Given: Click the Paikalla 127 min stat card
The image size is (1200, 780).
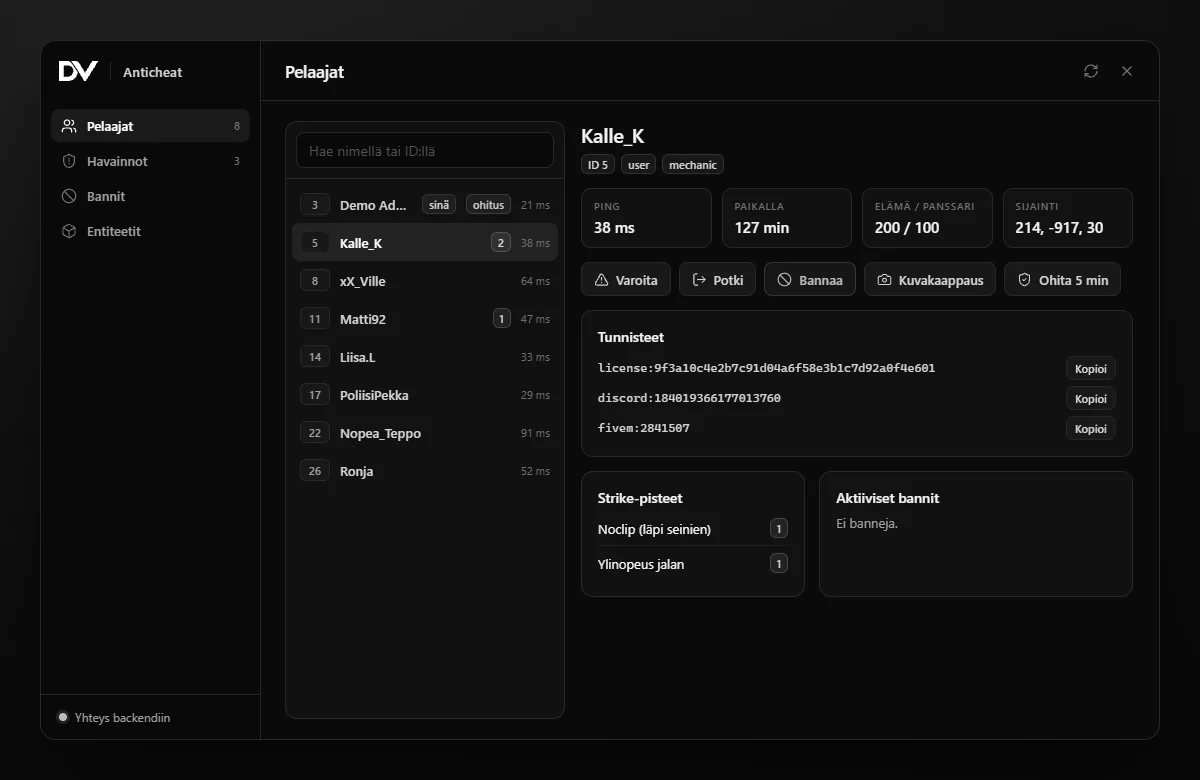Looking at the screenshot, I should pyautogui.click(x=787, y=218).
